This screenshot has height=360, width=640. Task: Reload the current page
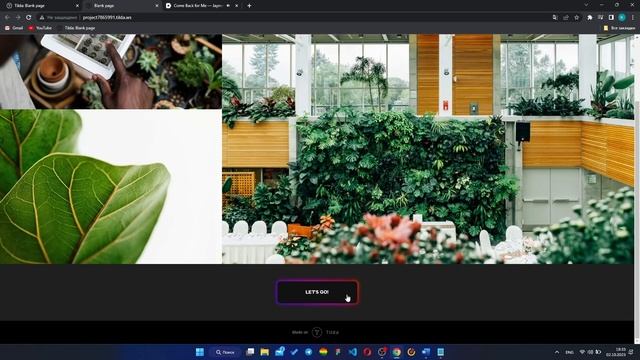(x=29, y=18)
